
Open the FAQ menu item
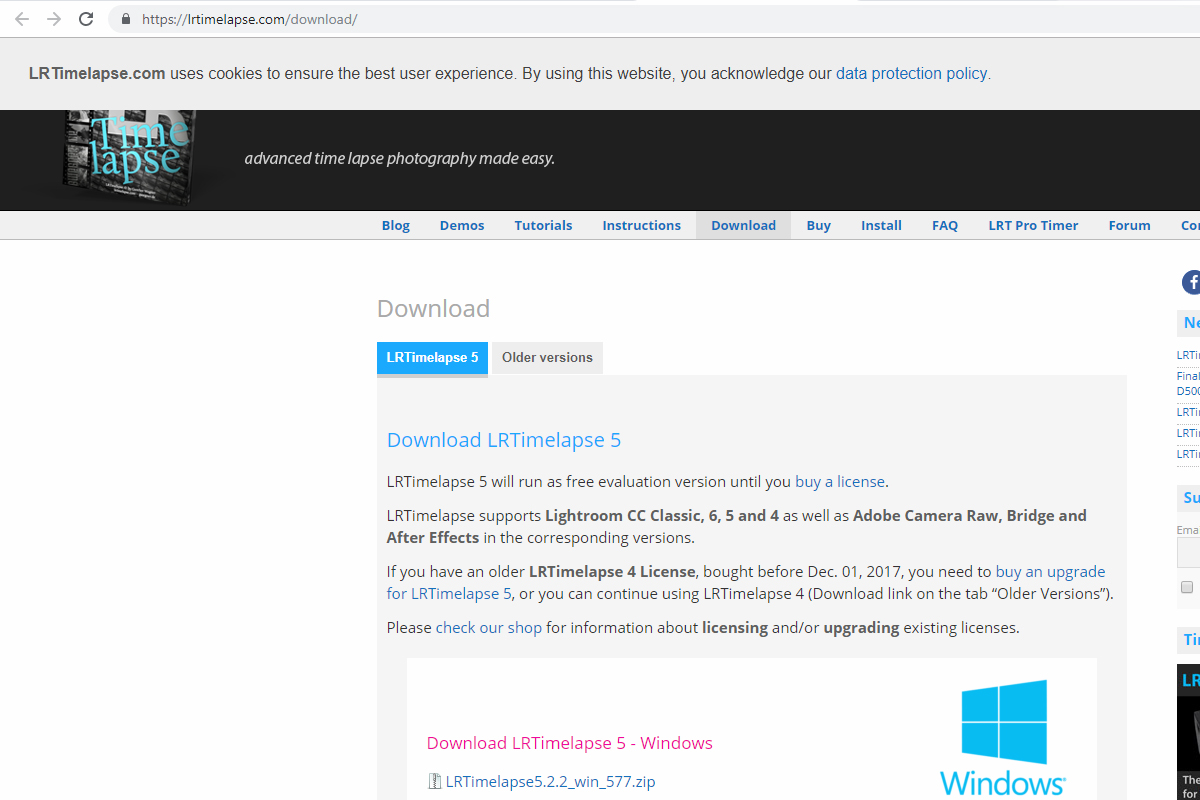pos(945,225)
